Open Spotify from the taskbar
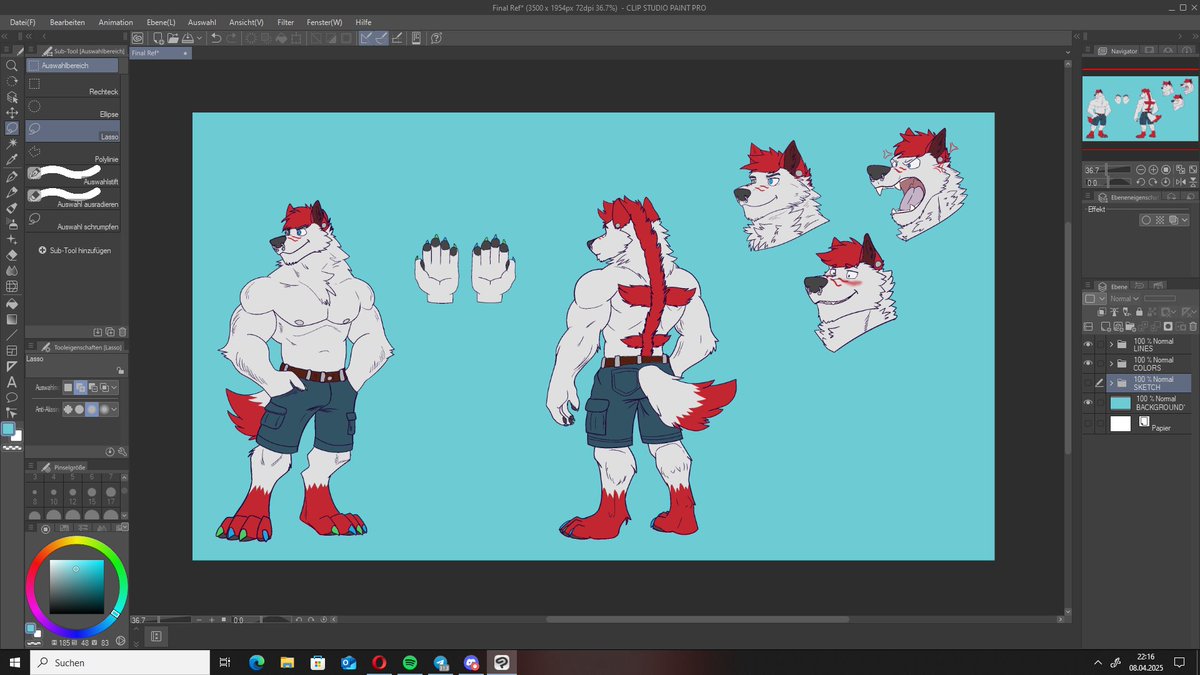 [x=409, y=662]
